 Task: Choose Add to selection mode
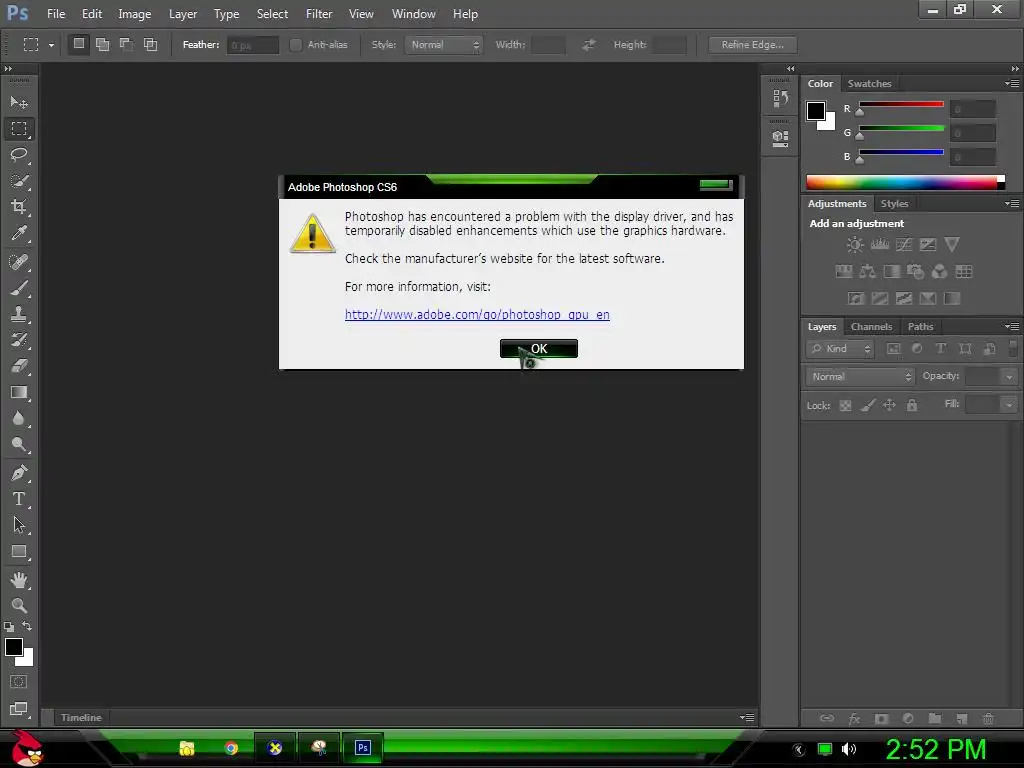tap(103, 44)
